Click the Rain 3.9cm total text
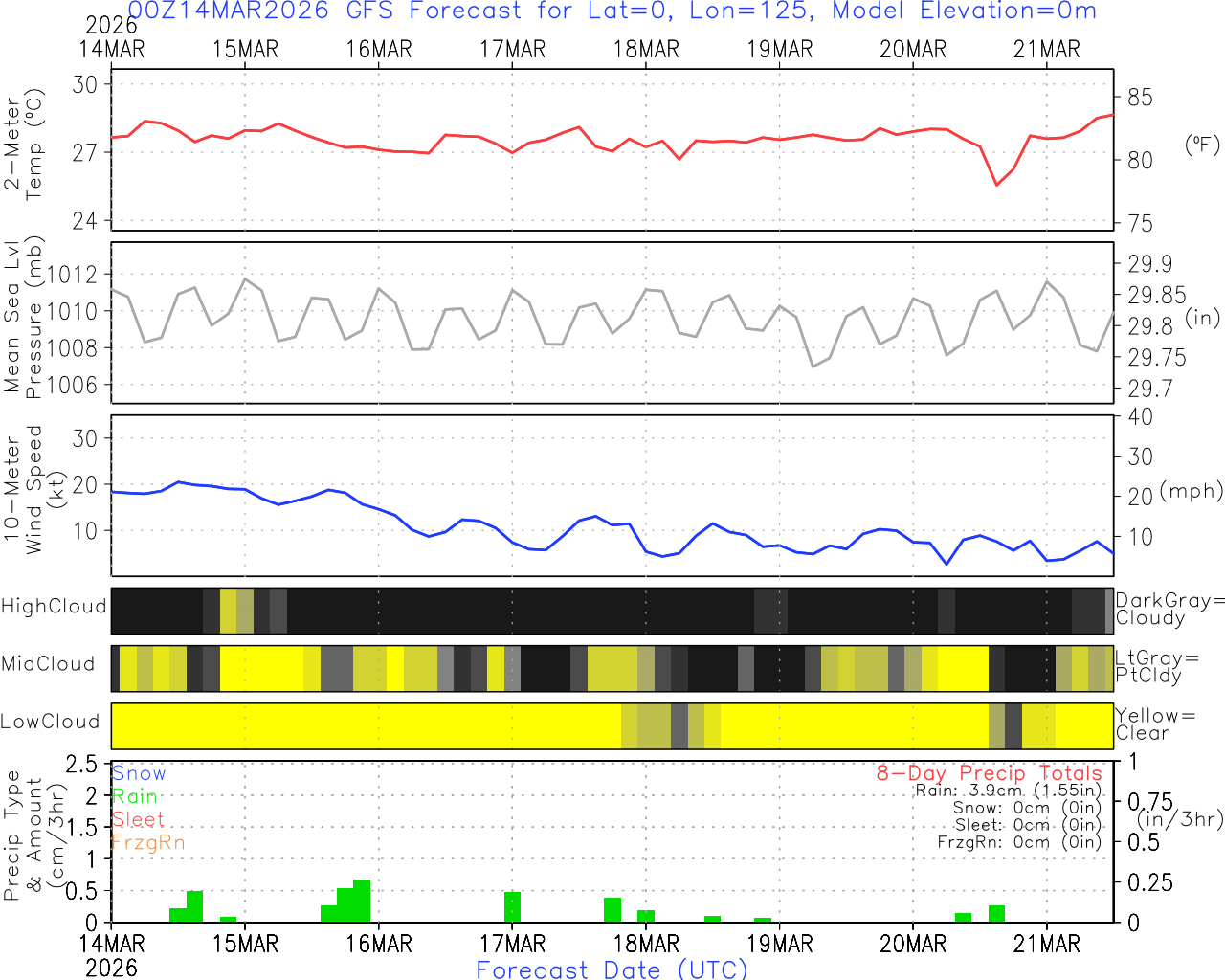The width and height of the screenshot is (1225, 980). coord(1008,791)
